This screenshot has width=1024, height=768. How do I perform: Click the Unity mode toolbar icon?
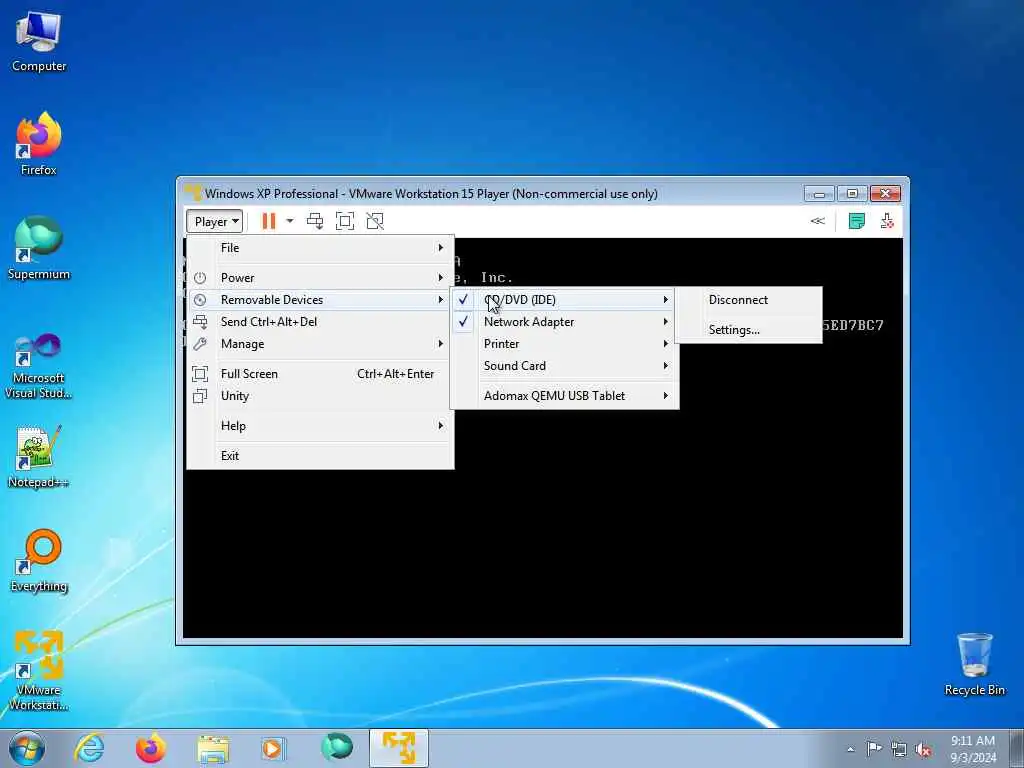point(375,221)
